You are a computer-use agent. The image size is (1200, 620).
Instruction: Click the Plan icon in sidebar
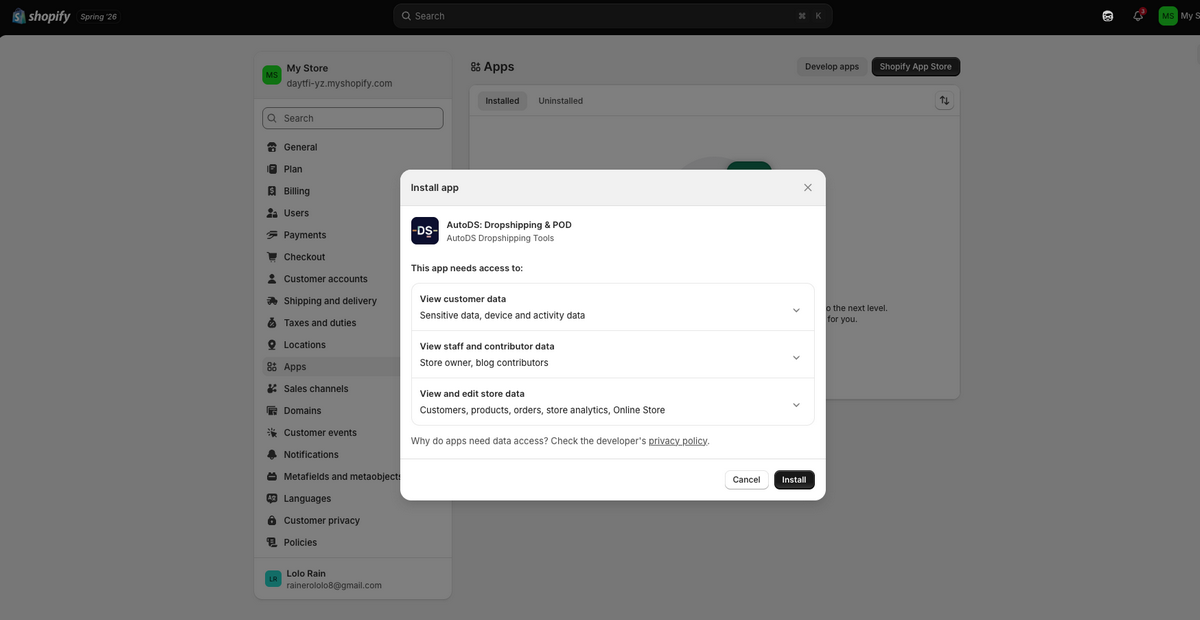(272, 169)
